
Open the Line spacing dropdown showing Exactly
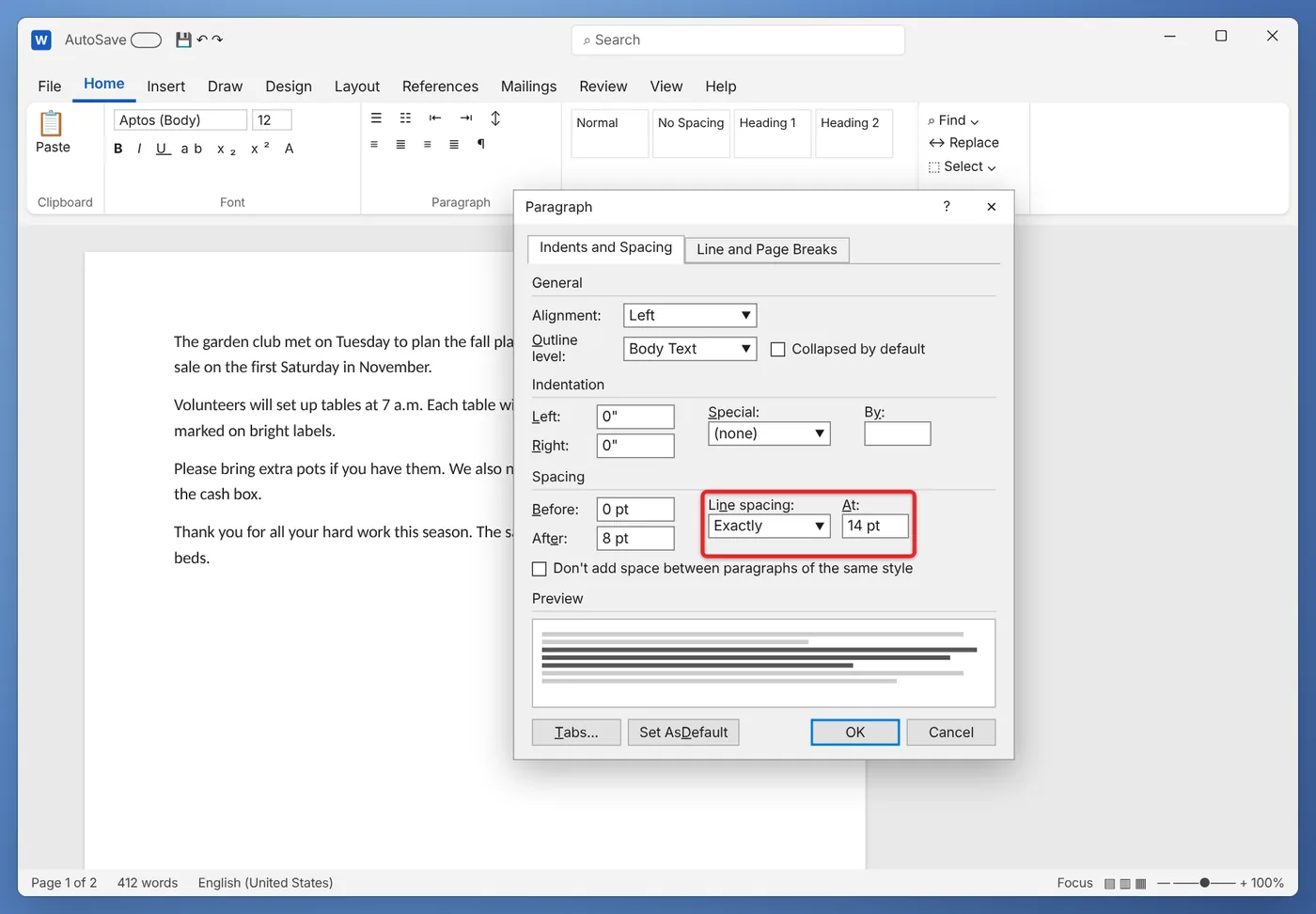pos(769,526)
